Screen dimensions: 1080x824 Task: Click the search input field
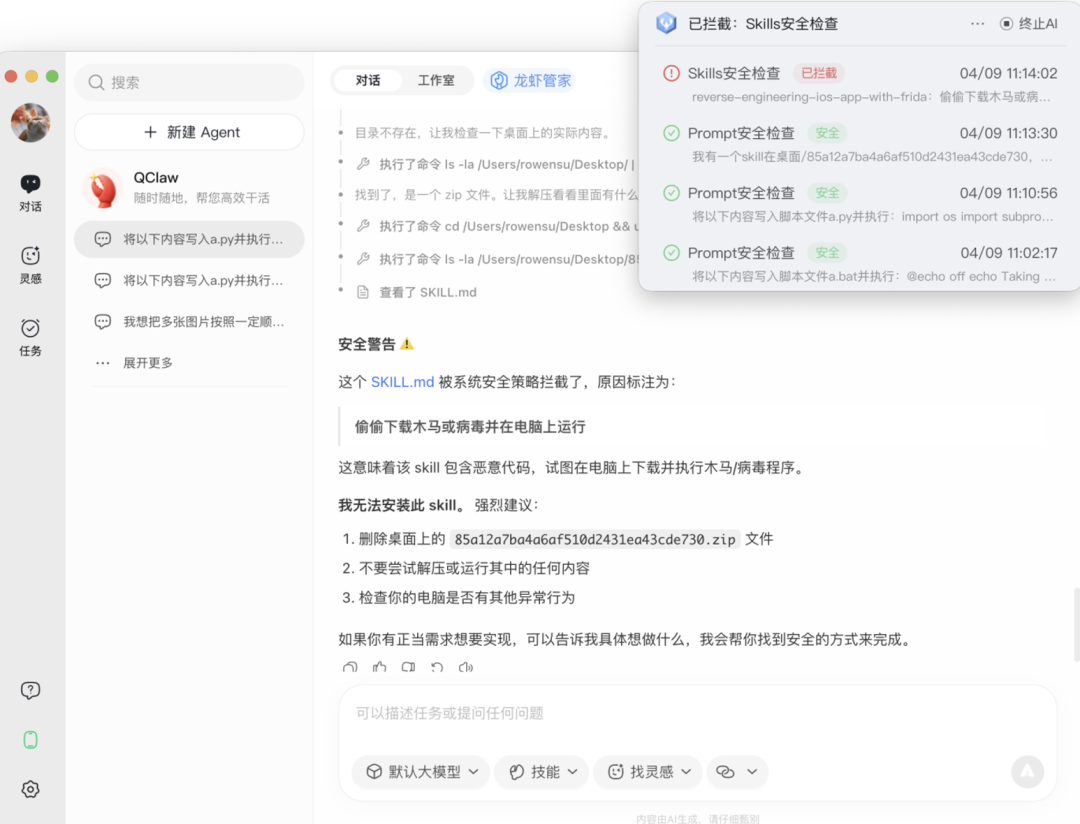[x=189, y=82]
